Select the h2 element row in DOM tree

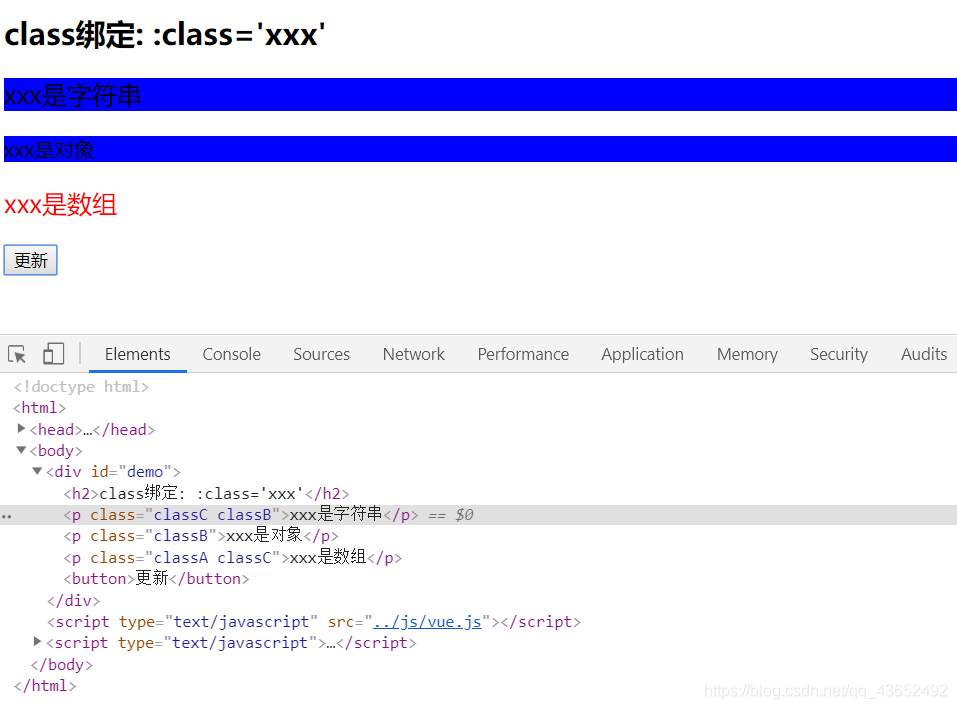point(478,494)
